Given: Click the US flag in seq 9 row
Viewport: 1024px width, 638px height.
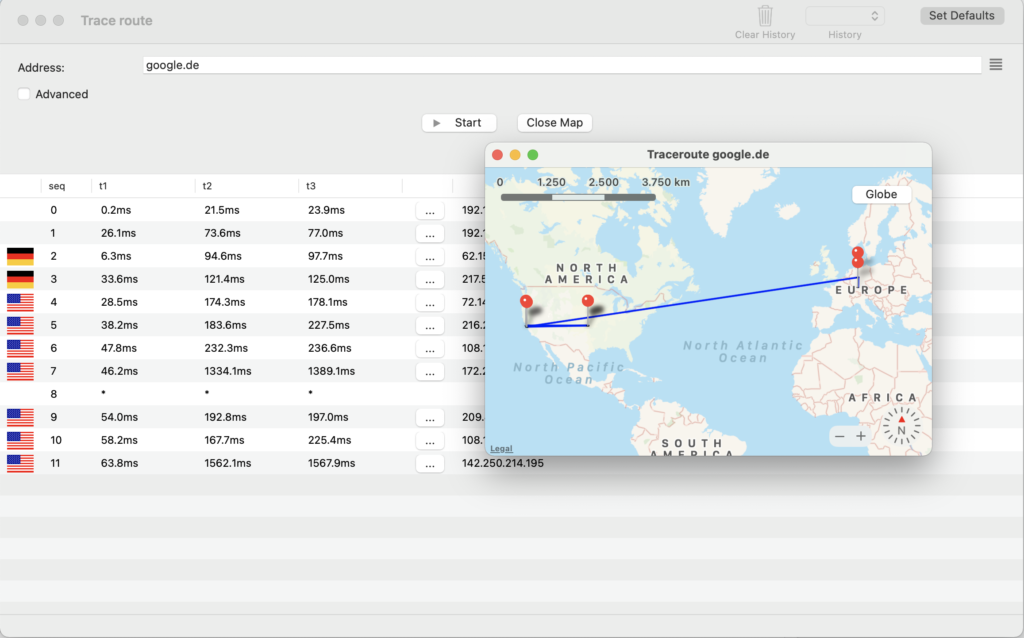Looking at the screenshot, I should (20, 417).
